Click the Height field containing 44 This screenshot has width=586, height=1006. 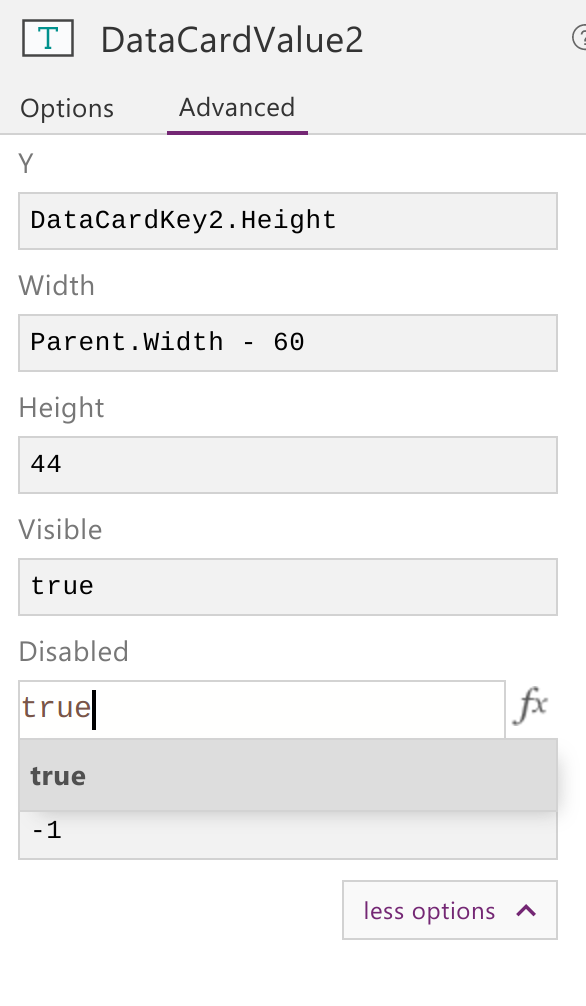click(288, 465)
